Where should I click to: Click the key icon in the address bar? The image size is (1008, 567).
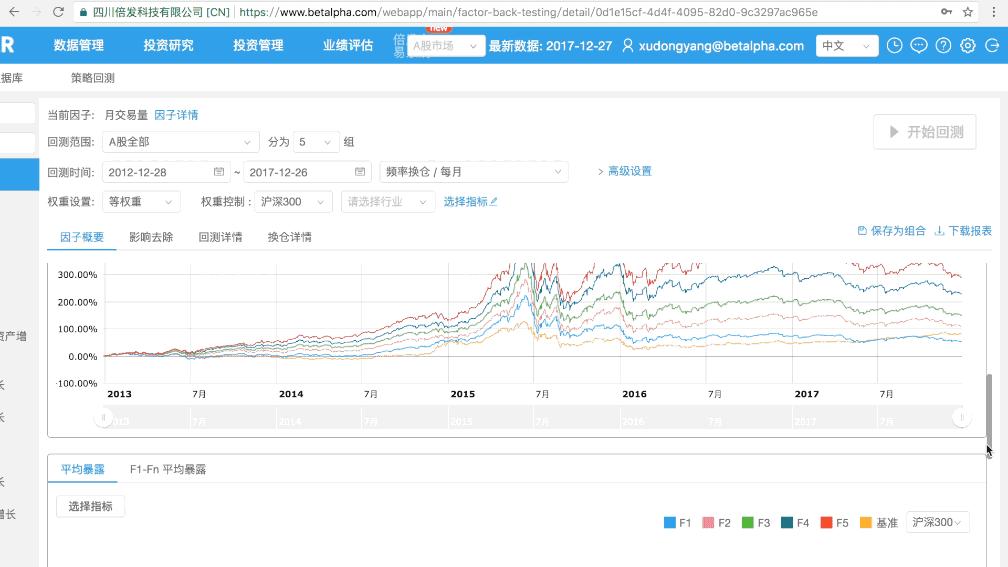[946, 12]
